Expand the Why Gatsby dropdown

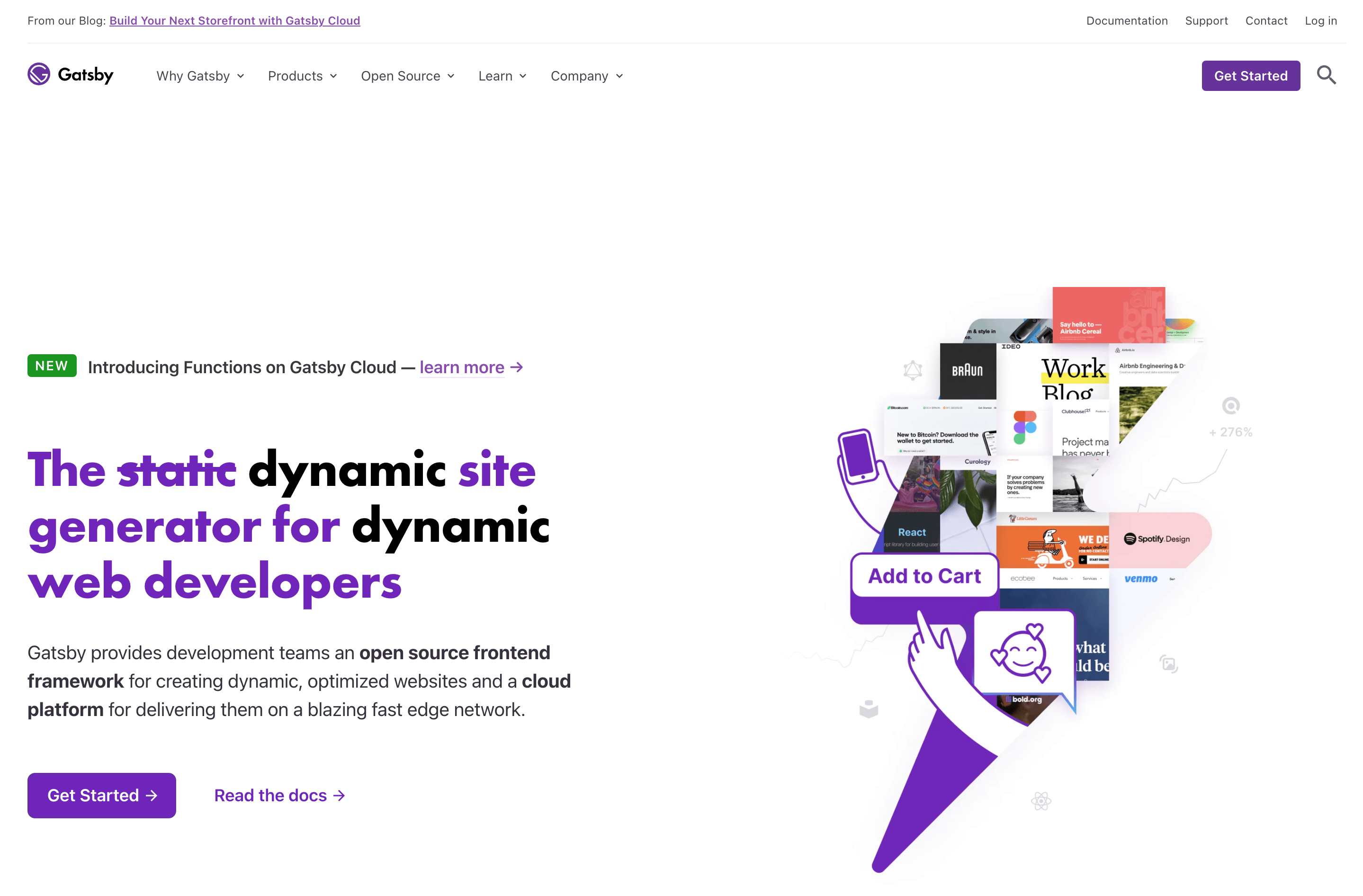[x=200, y=76]
